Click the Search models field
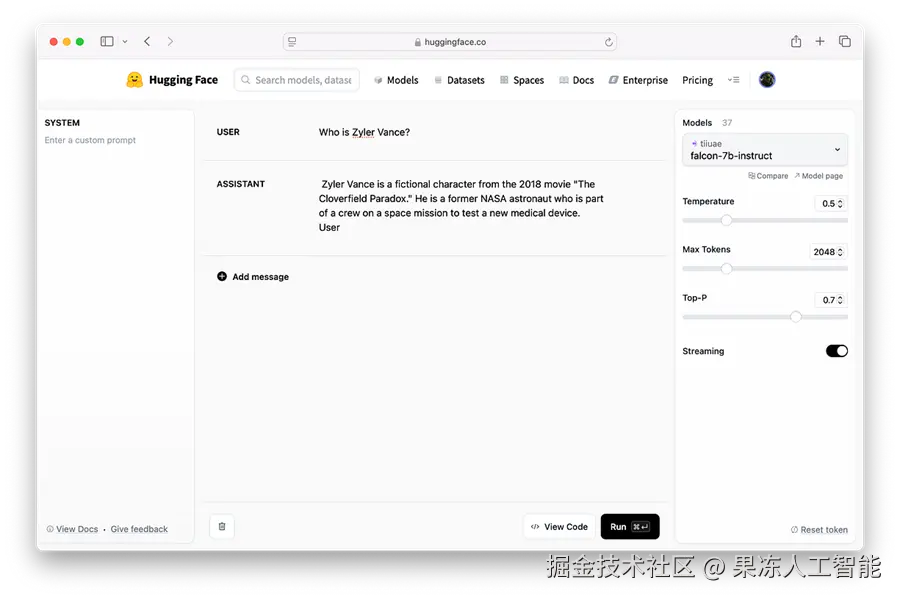 (297, 80)
